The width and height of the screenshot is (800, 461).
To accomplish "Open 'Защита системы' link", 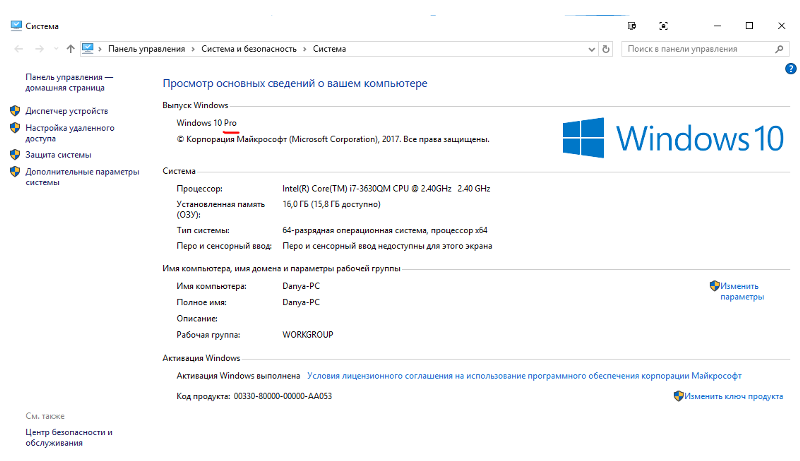I will tap(58, 155).
